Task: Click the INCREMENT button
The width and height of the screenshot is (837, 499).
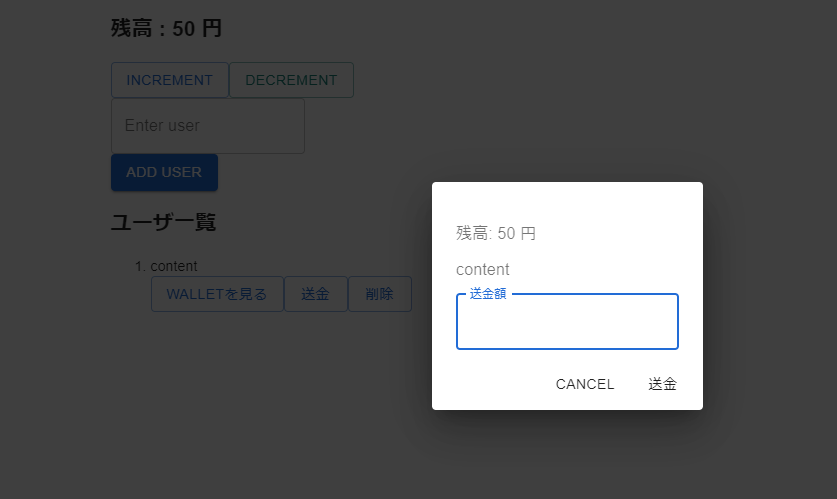Action: click(x=170, y=80)
